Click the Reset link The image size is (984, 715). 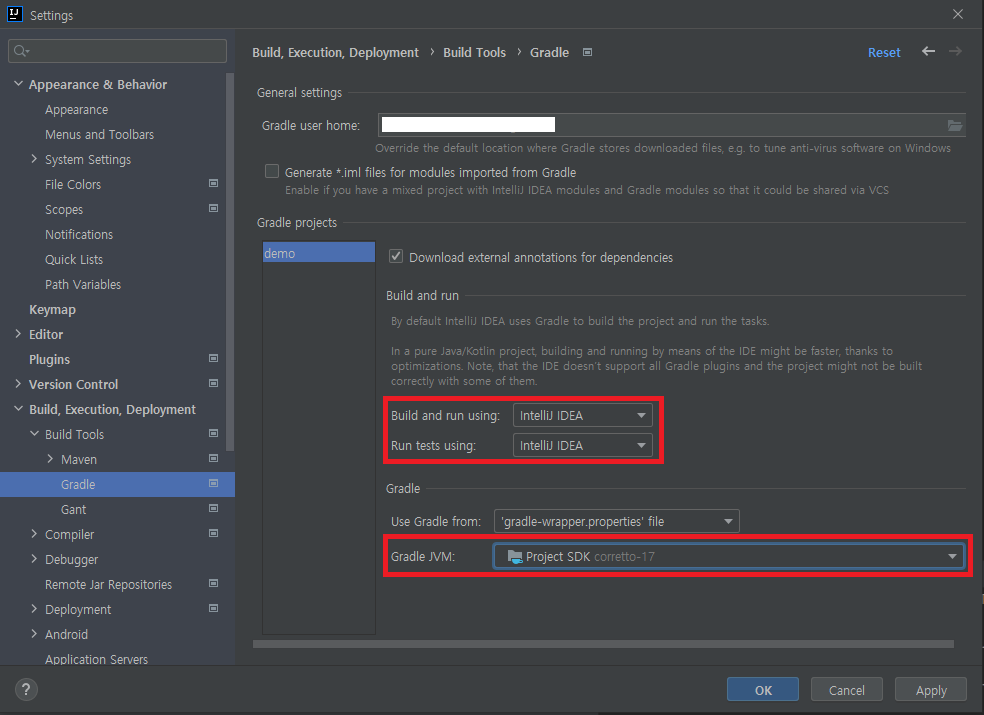pos(884,53)
